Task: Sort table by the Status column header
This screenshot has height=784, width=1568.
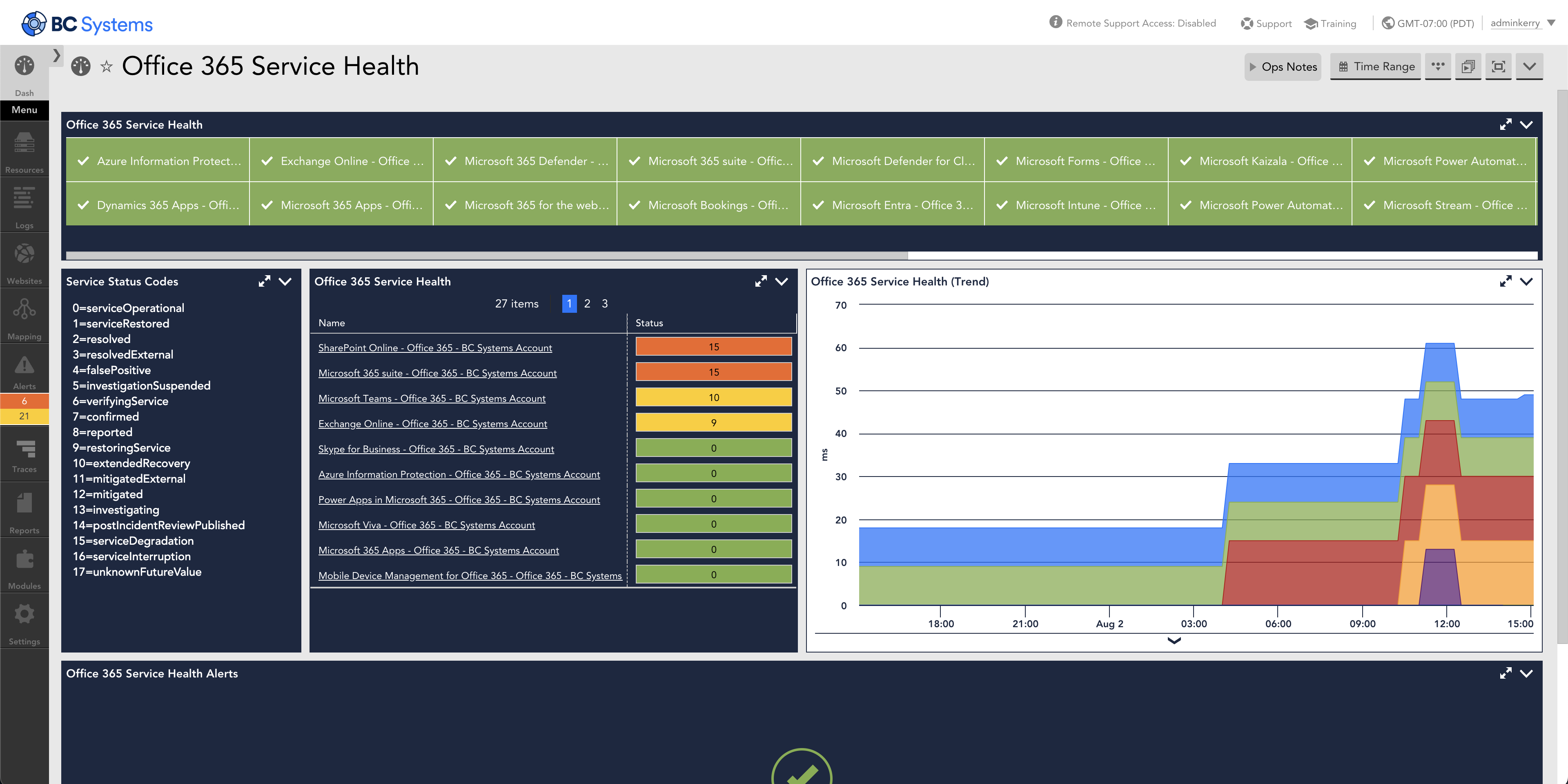Action: [x=649, y=323]
